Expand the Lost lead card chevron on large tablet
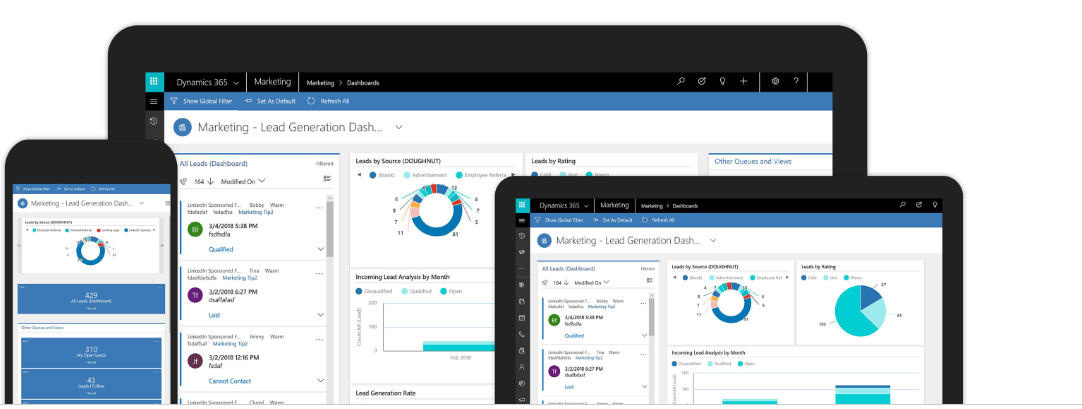 coord(320,315)
